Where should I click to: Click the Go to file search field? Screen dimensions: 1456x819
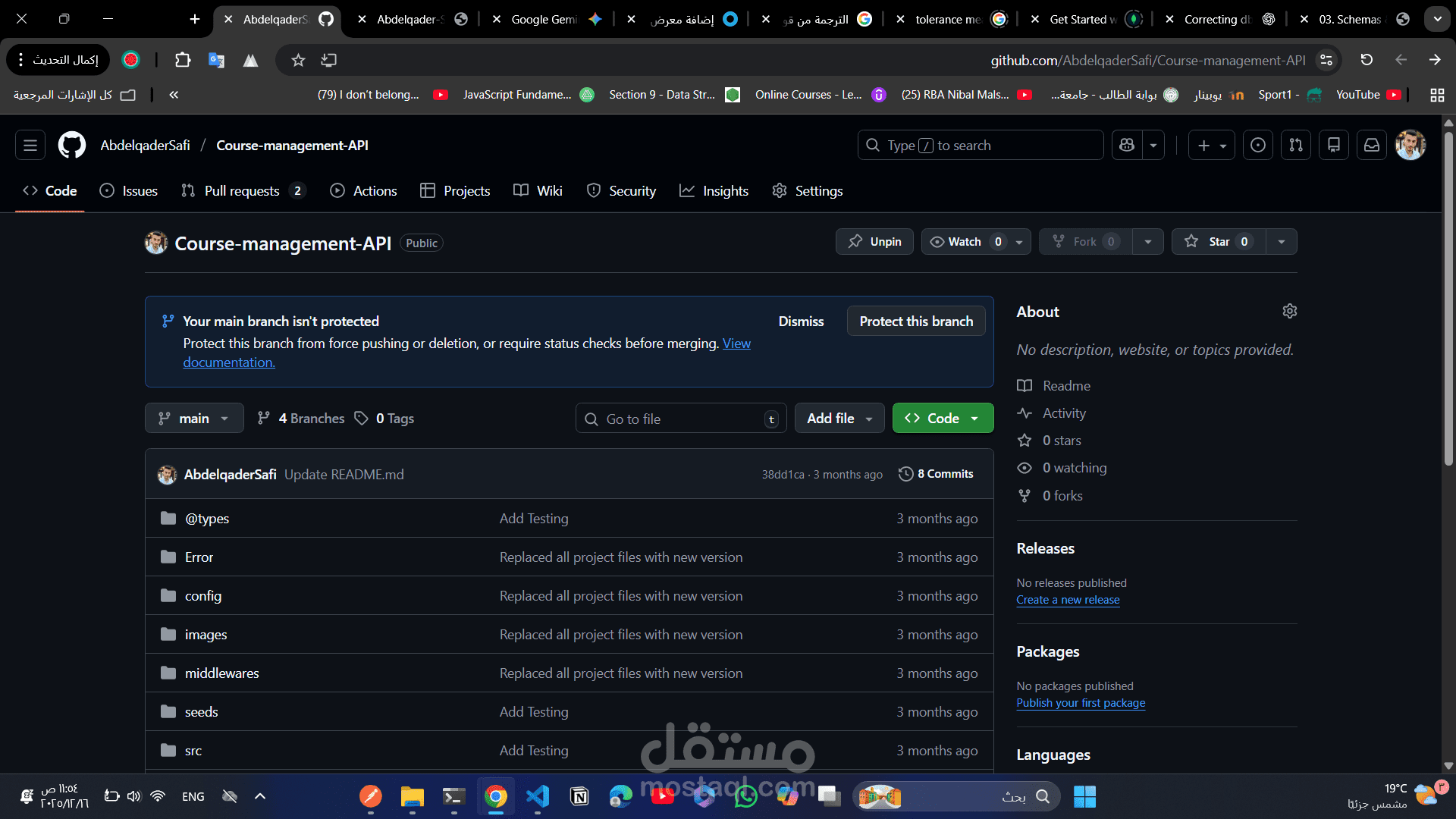680,418
